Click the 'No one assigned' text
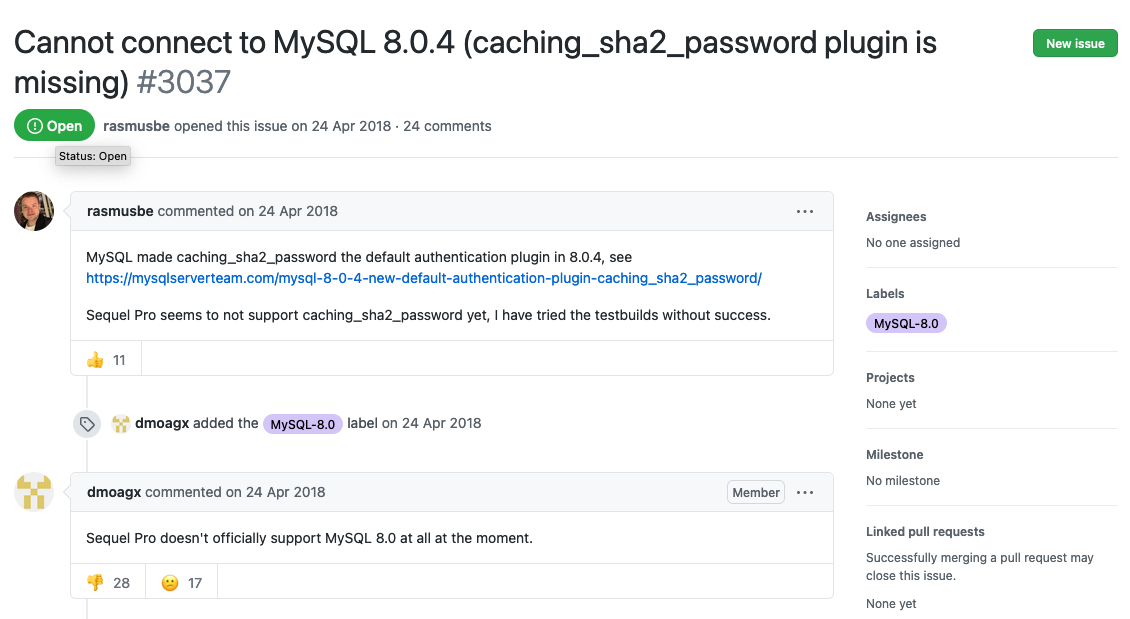Screen dimensions: 1130x619 (913, 243)
